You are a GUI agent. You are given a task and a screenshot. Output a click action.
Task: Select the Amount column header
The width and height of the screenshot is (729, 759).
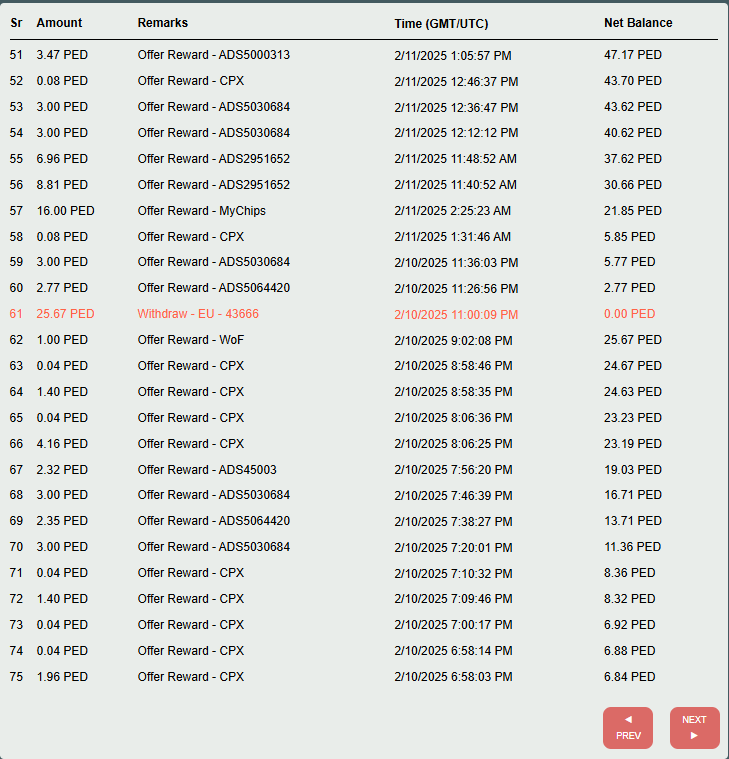click(59, 23)
